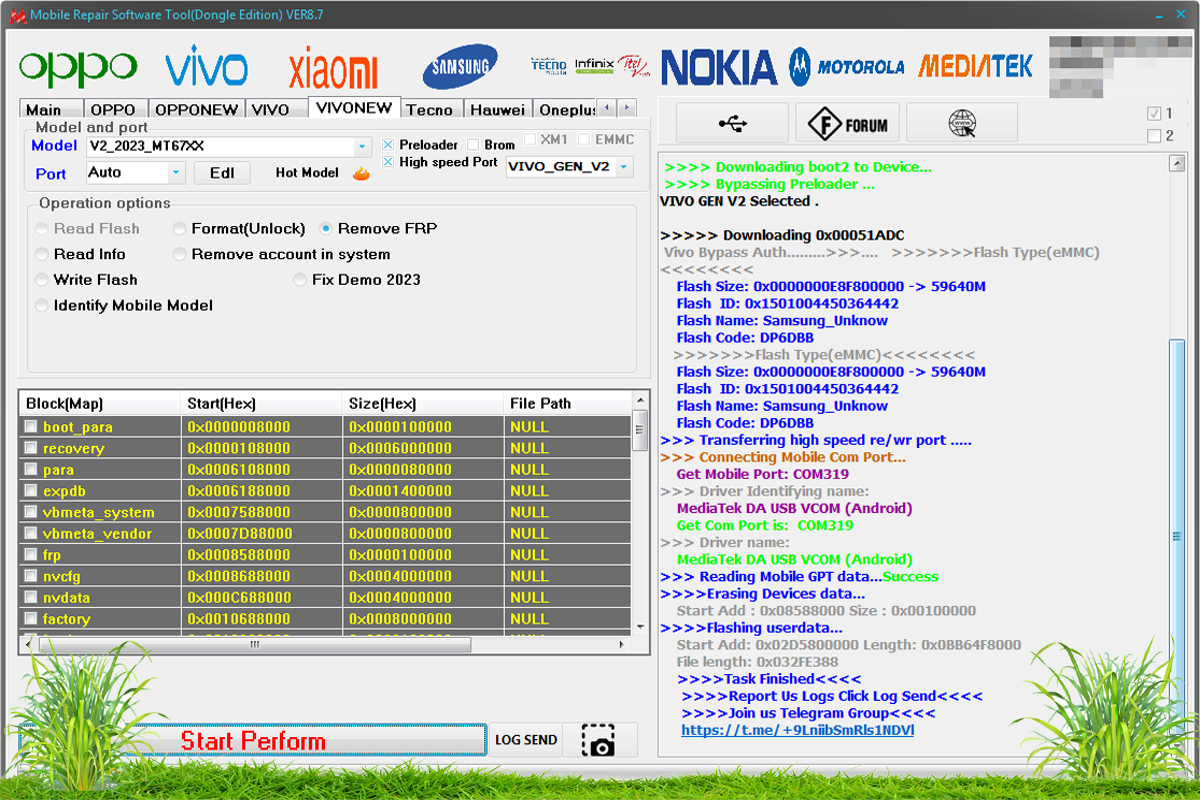Check the recovery partition checkbox

[31, 448]
